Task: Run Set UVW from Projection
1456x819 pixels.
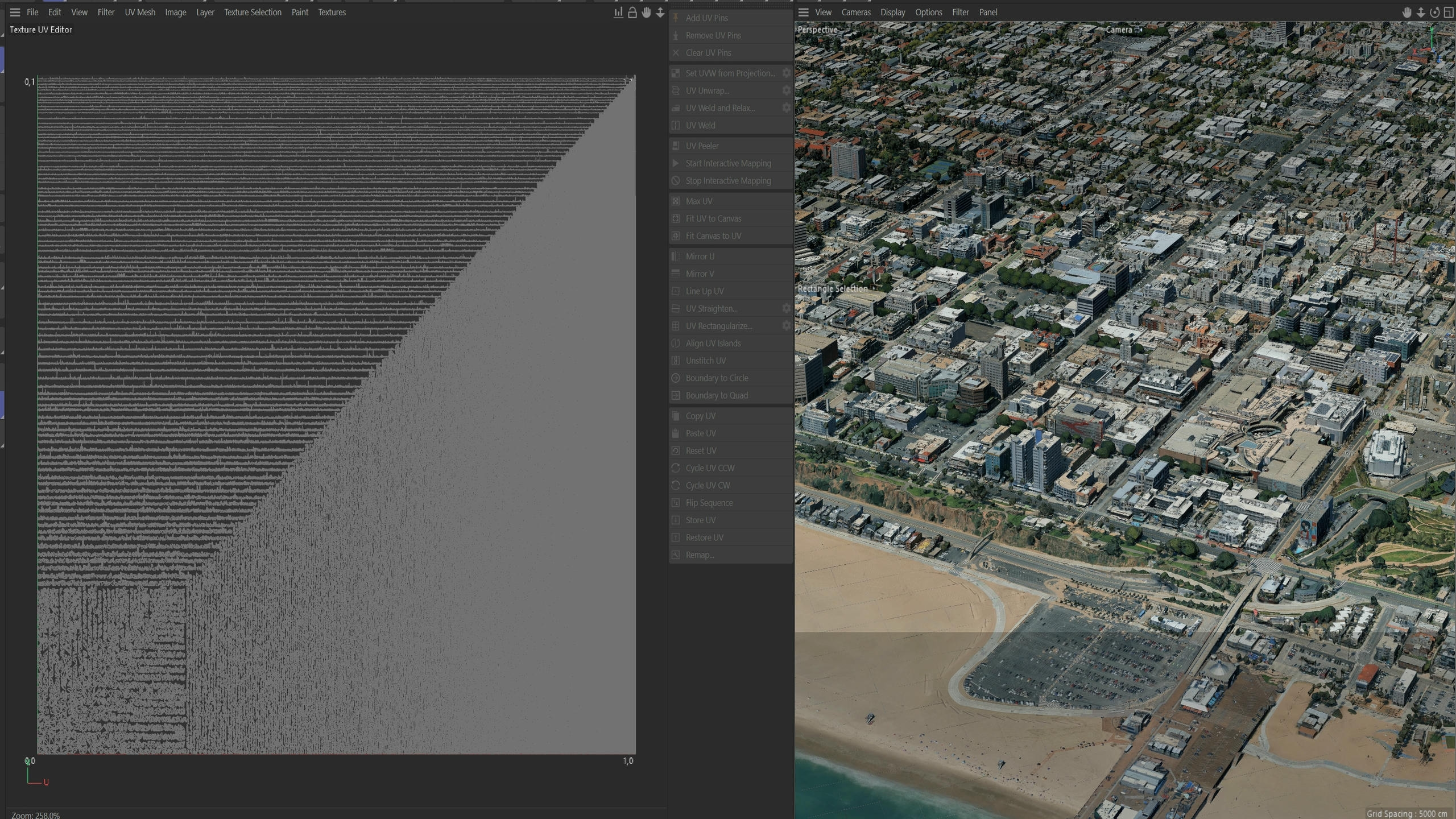Action: tap(724, 73)
